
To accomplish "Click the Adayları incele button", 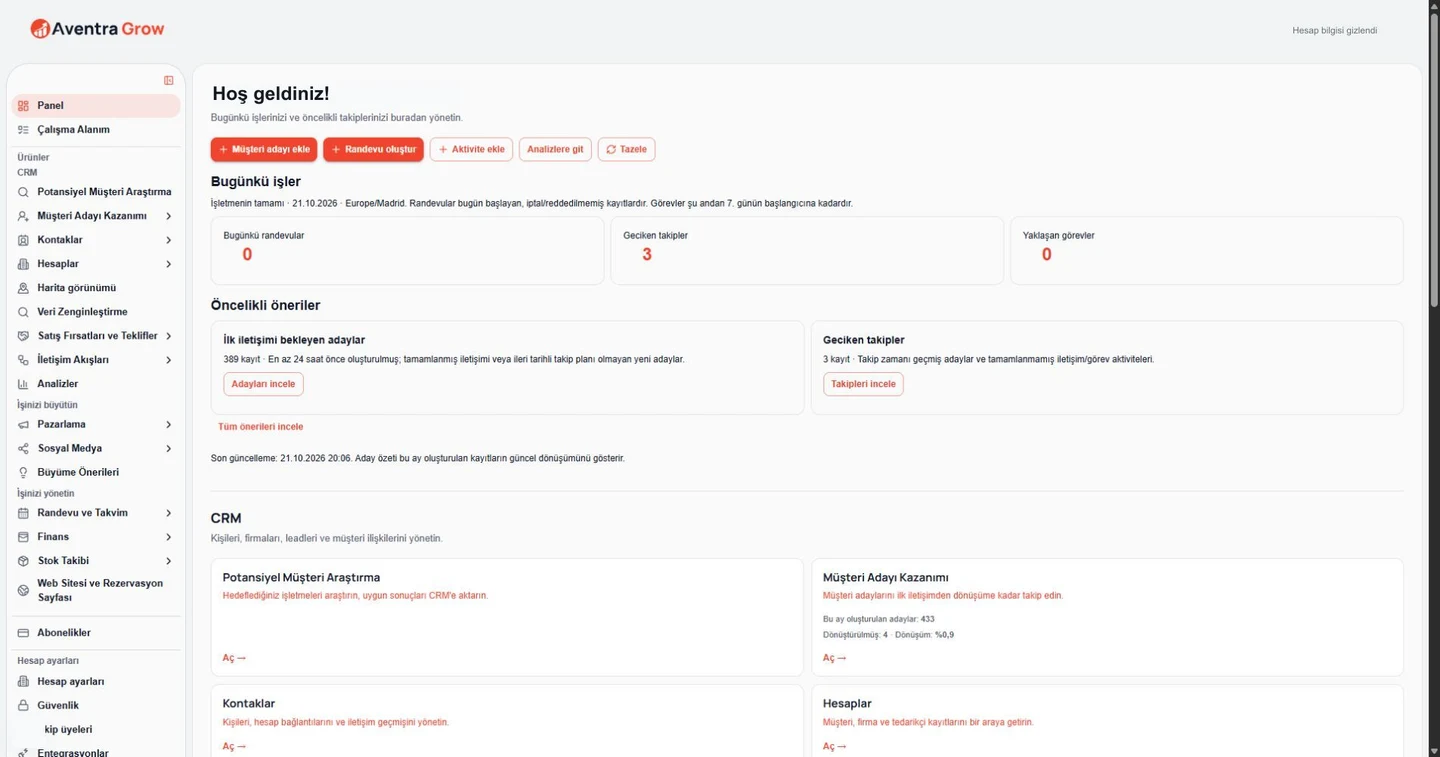I will [263, 384].
